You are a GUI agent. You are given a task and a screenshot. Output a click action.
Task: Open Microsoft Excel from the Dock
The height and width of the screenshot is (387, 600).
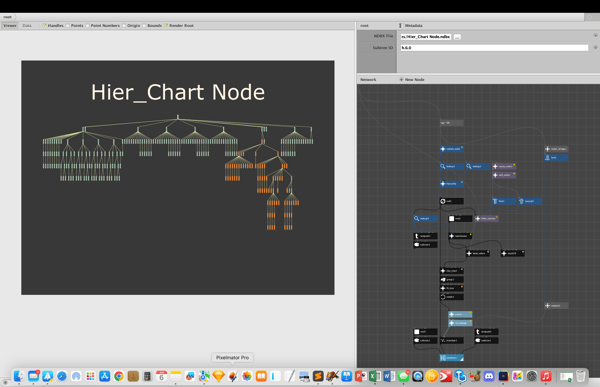pos(375,376)
